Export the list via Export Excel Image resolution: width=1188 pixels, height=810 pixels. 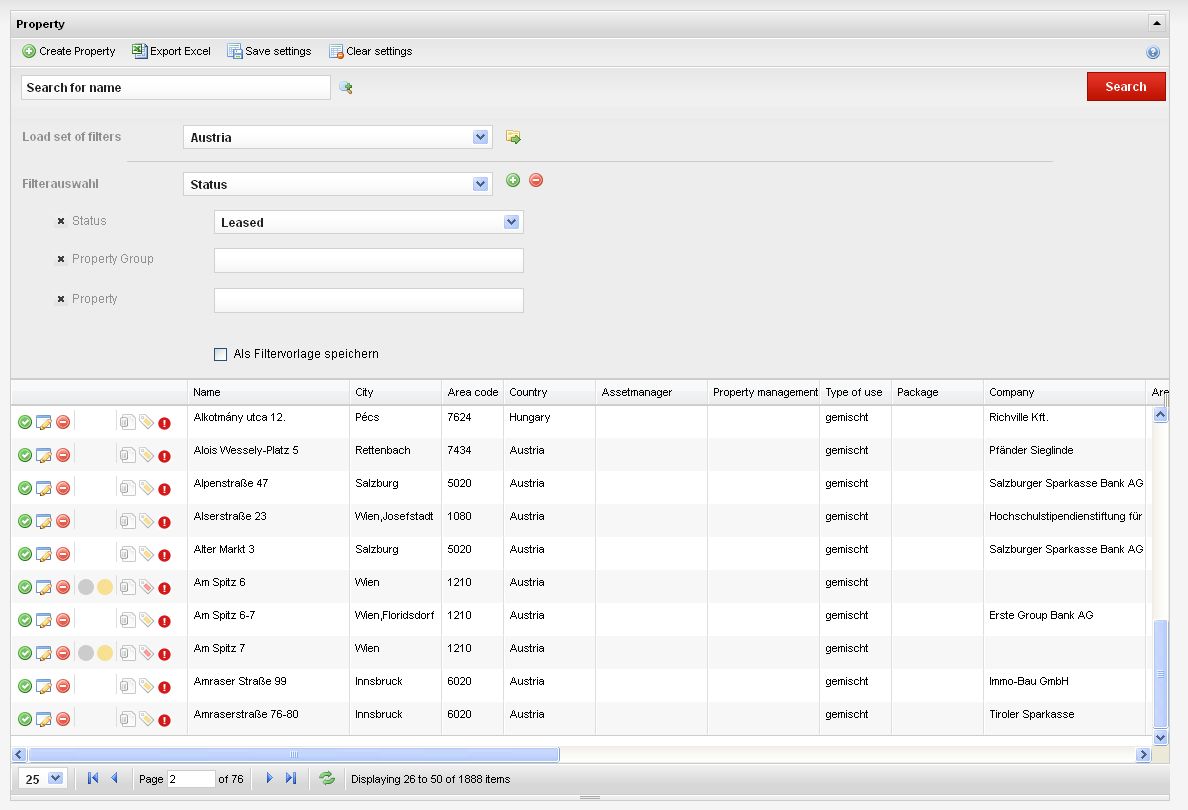pos(172,51)
